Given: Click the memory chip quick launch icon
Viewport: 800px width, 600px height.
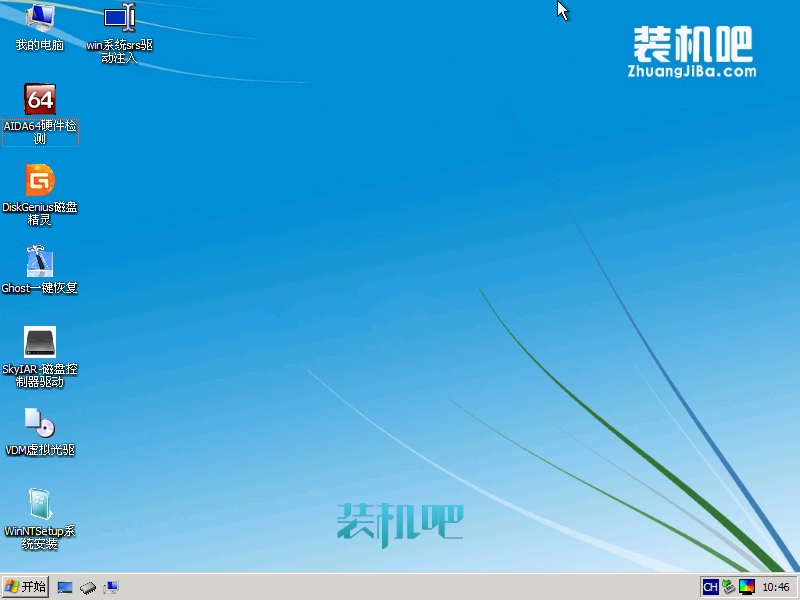Looking at the screenshot, I should tap(88, 587).
